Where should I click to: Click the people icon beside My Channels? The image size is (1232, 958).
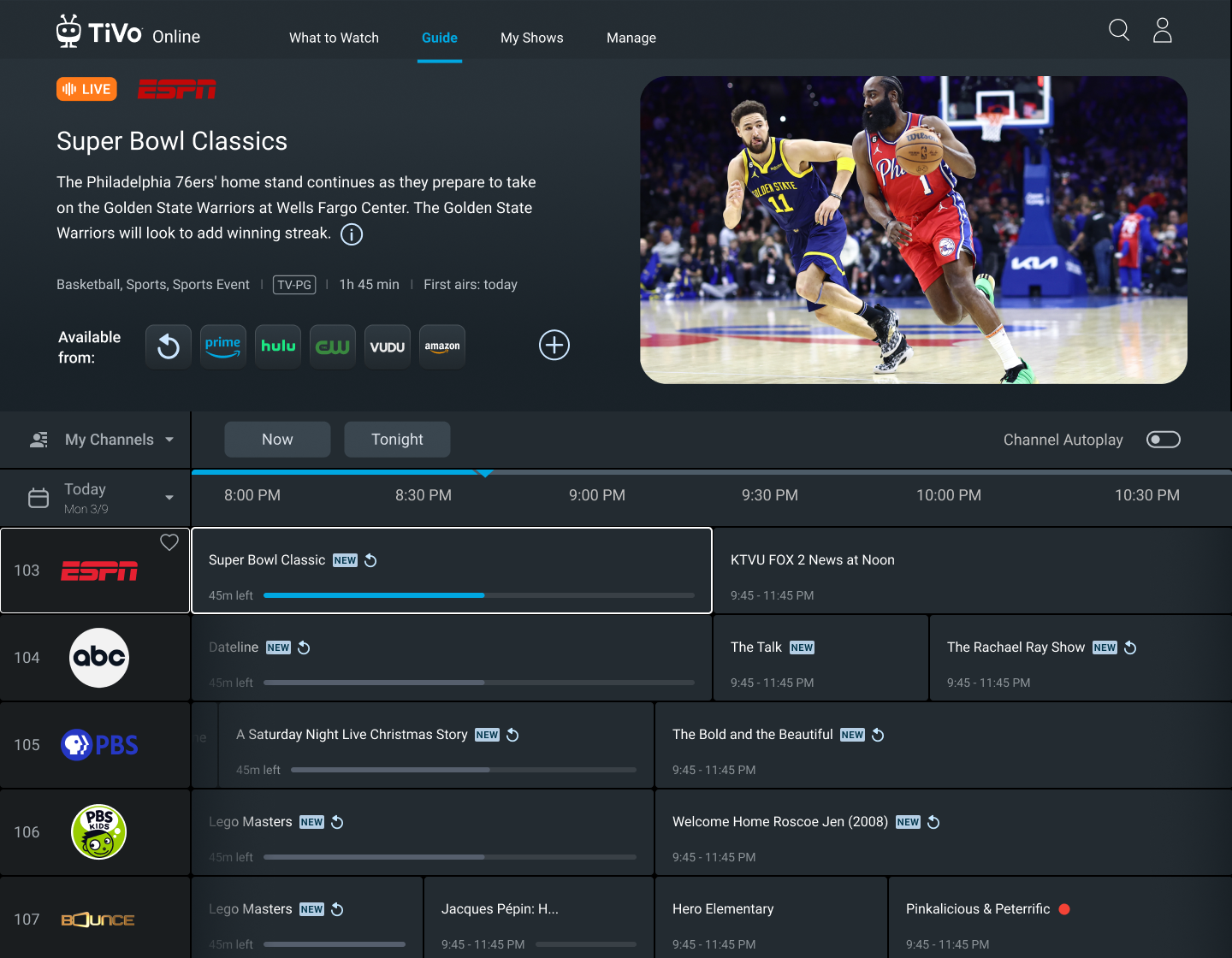point(39,440)
